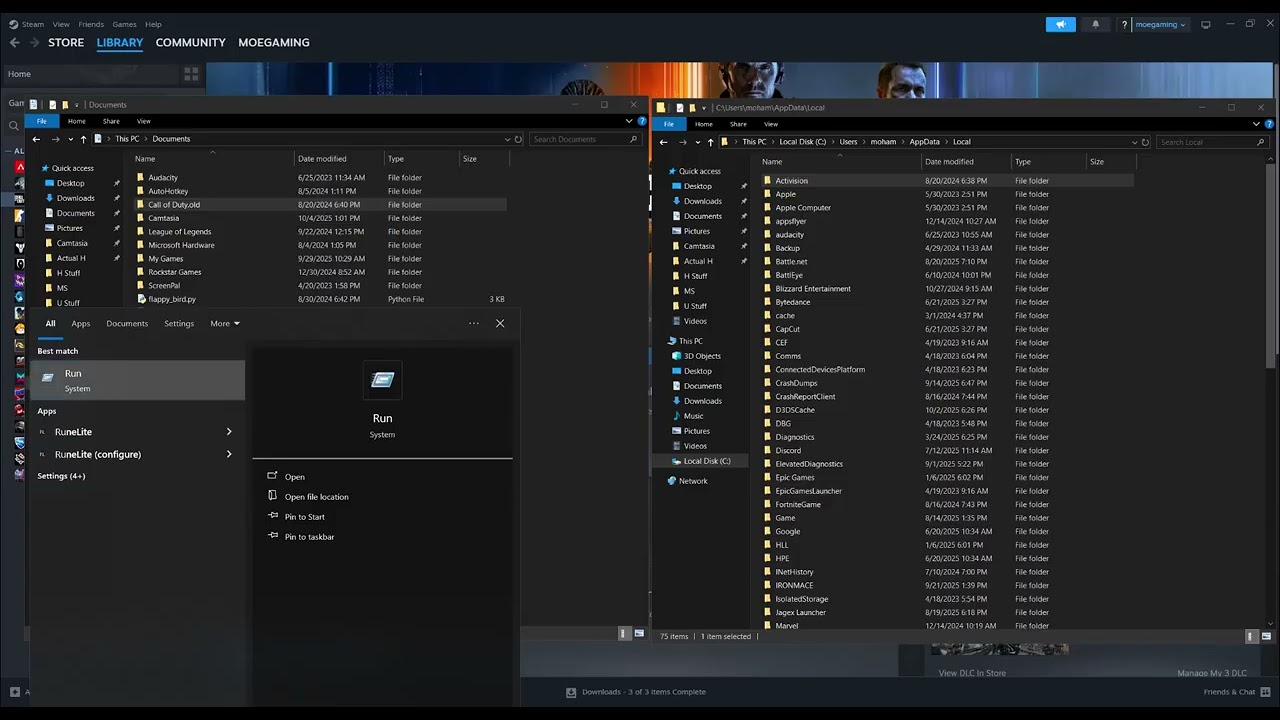Open Steam notifications bell
Viewport: 1280px width, 720px height.
(1095, 24)
